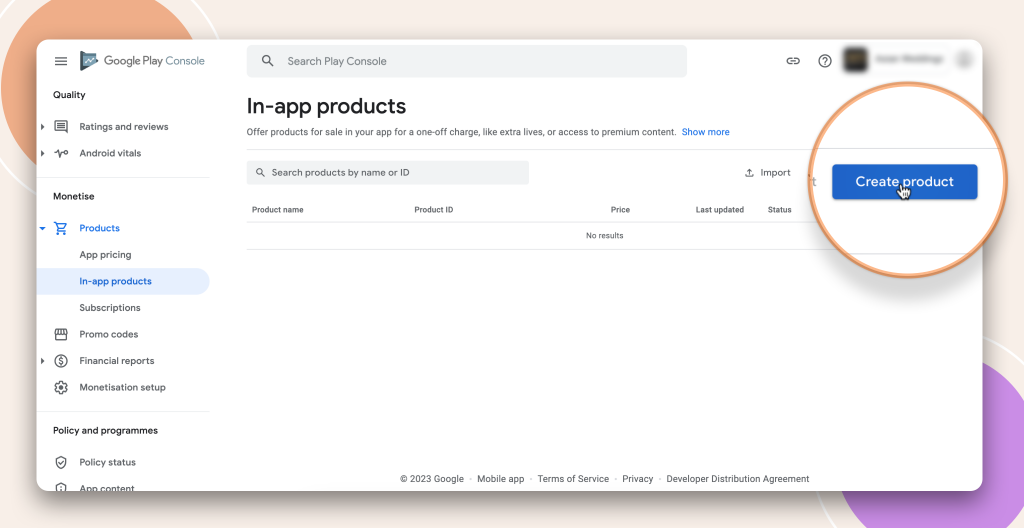Open Android vitals page
Image resolution: width=1024 pixels, height=528 pixels.
pyautogui.click(x=110, y=154)
